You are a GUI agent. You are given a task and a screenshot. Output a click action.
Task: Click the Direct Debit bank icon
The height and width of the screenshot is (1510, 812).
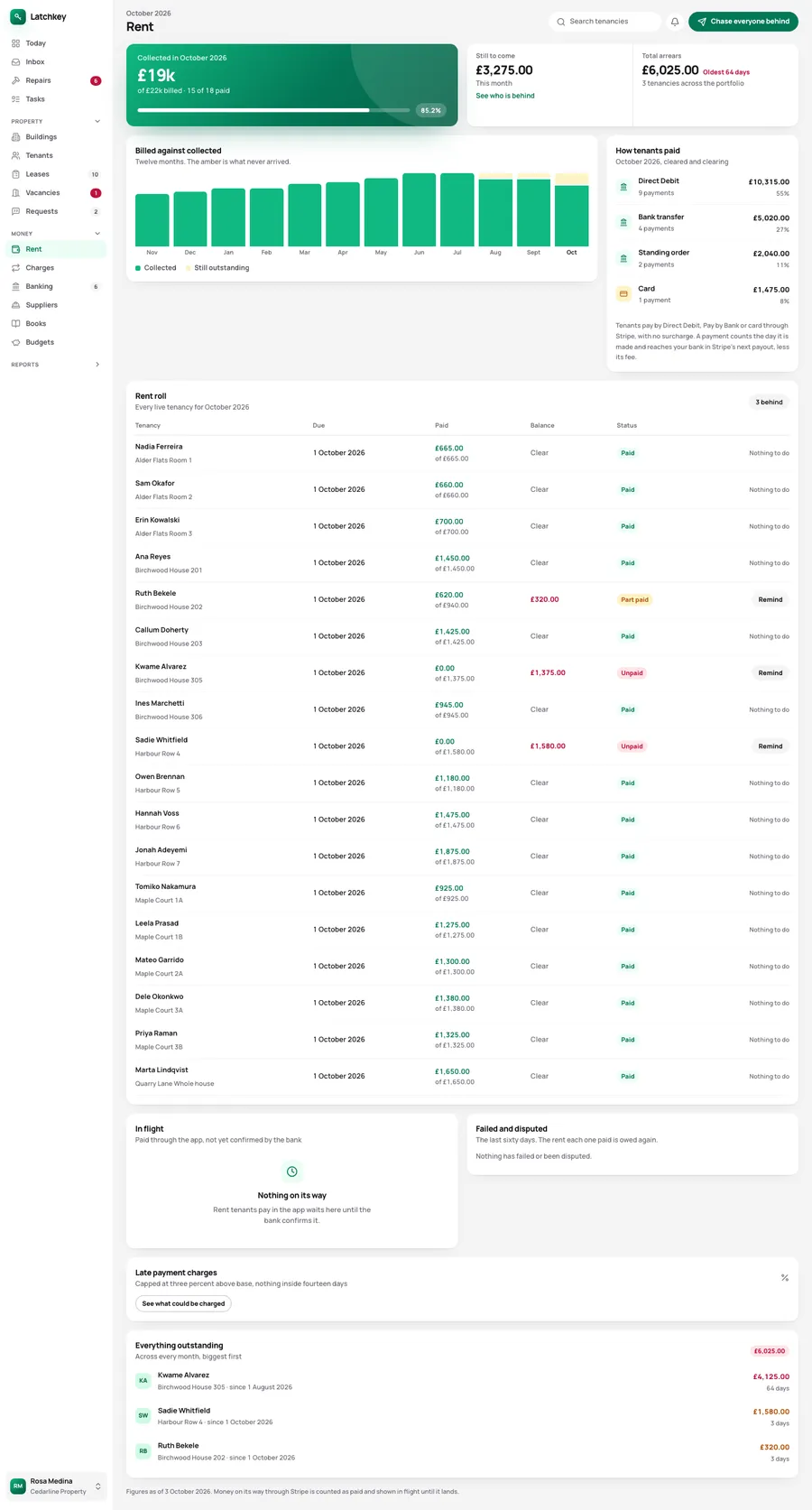(x=623, y=187)
